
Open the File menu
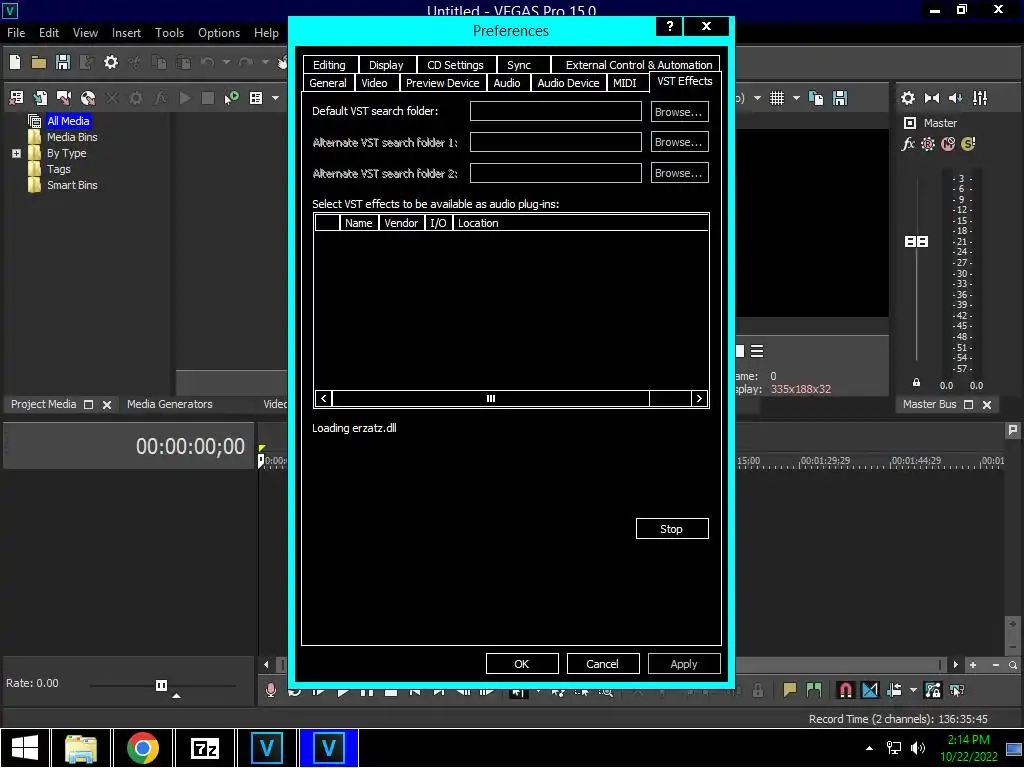tap(16, 33)
